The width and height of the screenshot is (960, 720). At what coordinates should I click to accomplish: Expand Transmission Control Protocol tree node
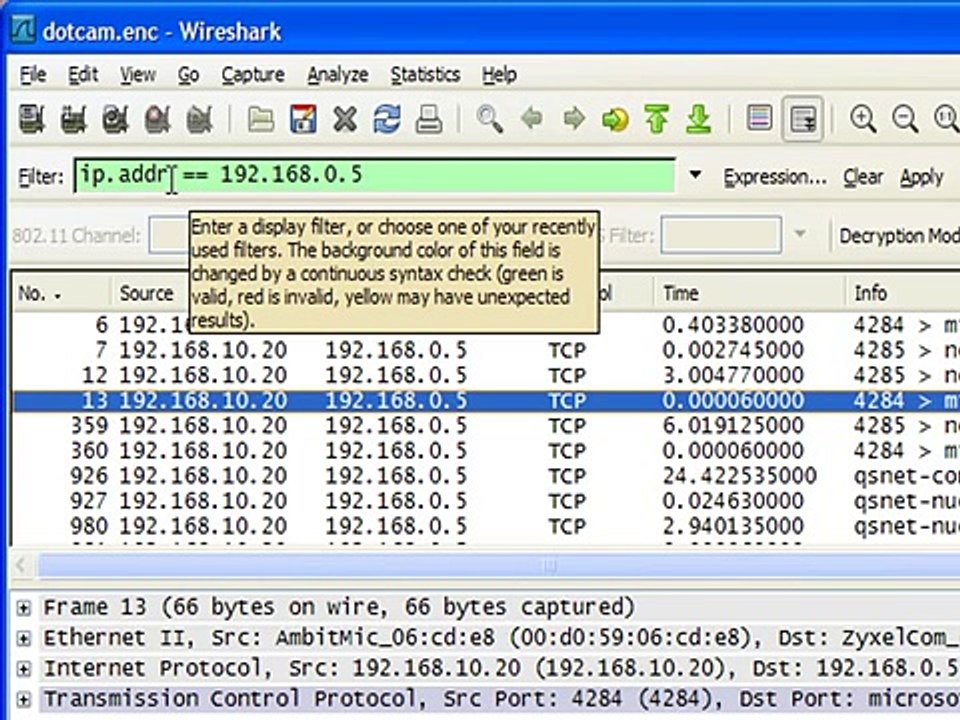pos(23,699)
